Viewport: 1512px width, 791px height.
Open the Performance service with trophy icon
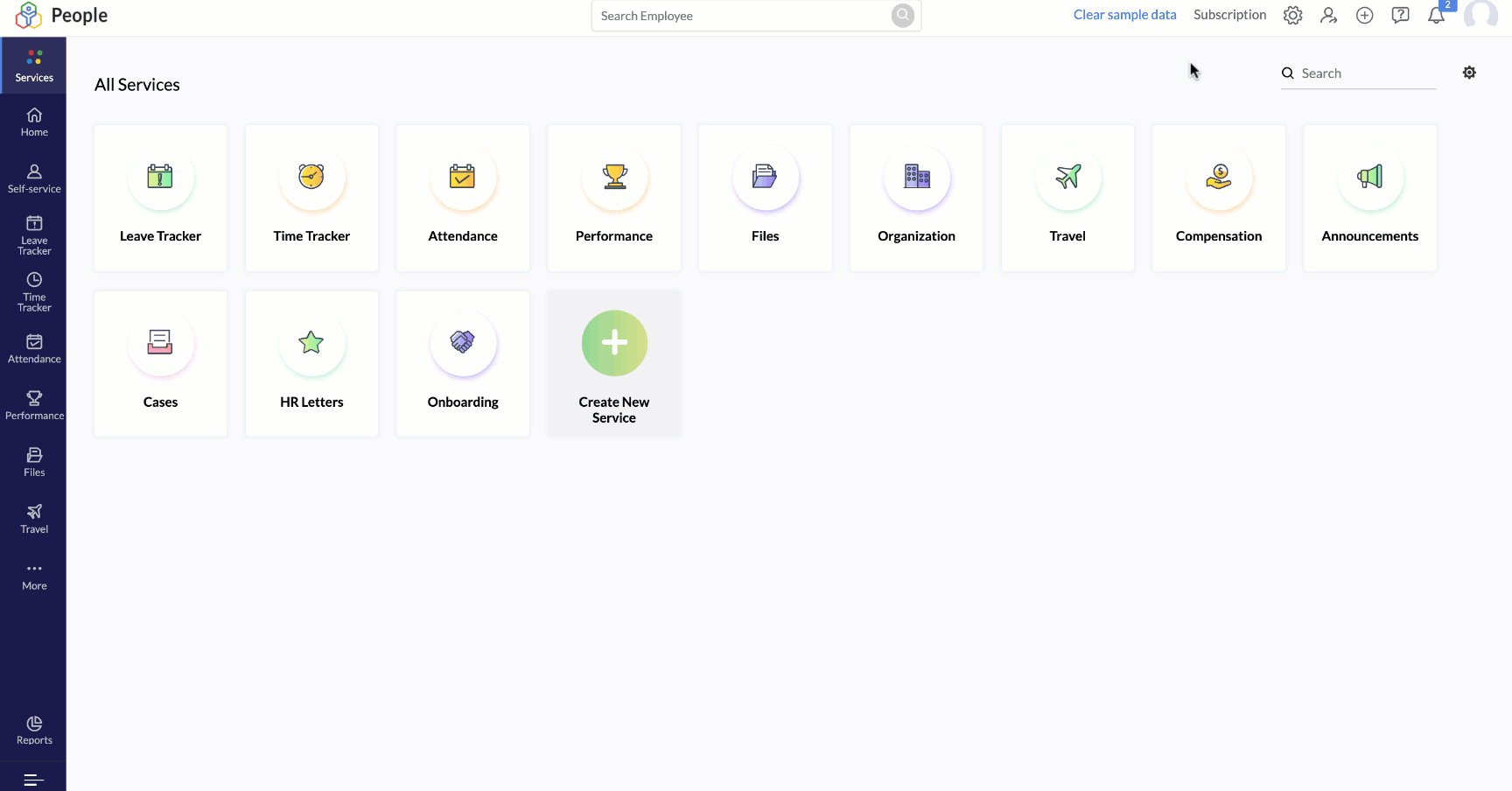point(613,198)
